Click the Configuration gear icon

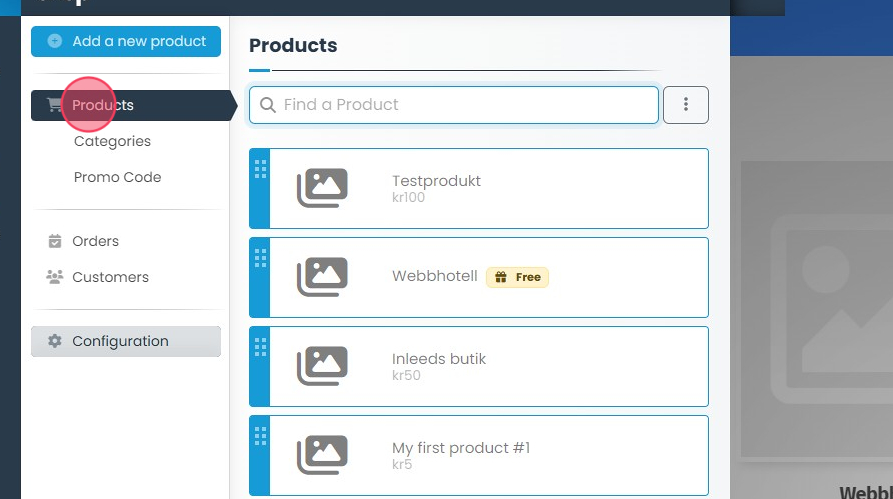pos(55,341)
